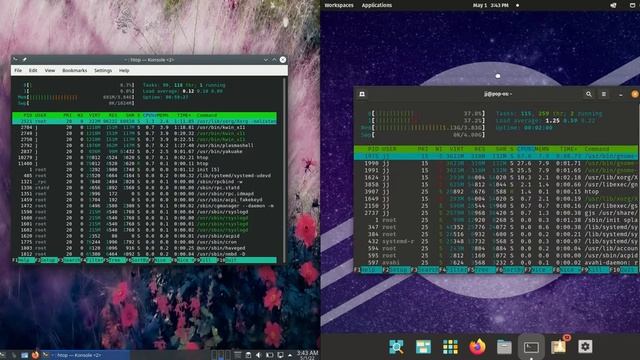Click F1 Help in Konsole htop
The image size is (640, 360).
tap(24, 260)
